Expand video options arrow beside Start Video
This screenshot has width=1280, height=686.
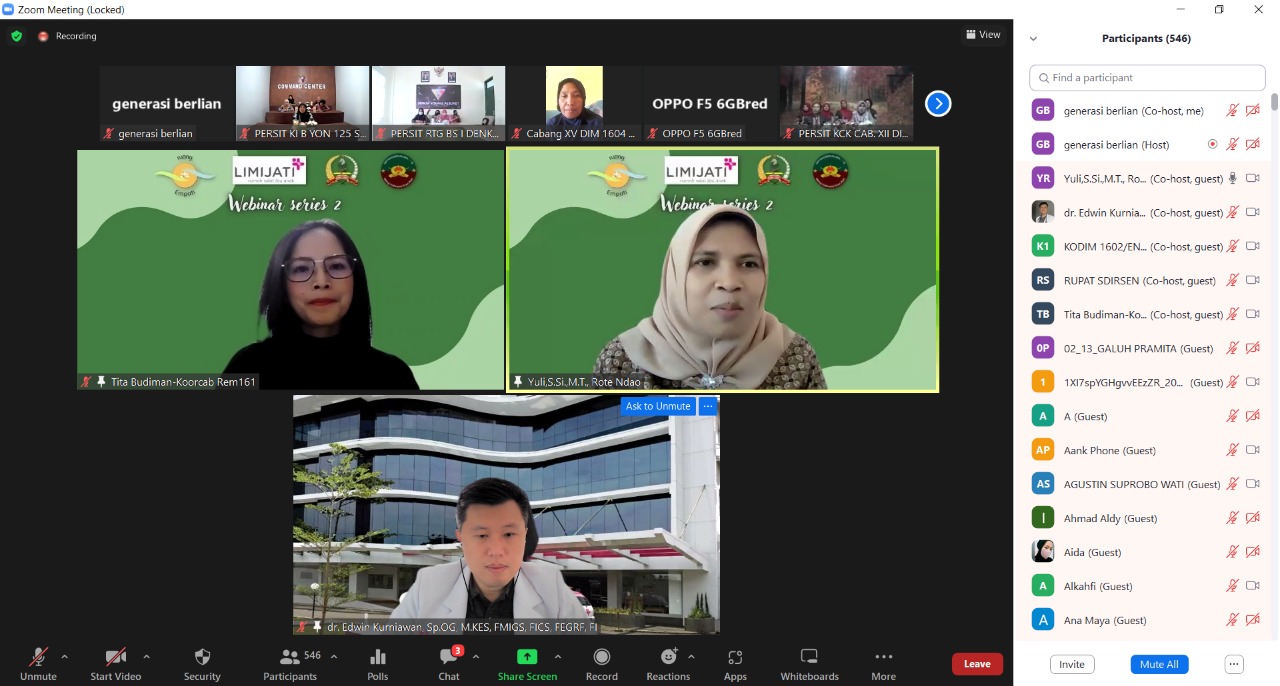146,657
